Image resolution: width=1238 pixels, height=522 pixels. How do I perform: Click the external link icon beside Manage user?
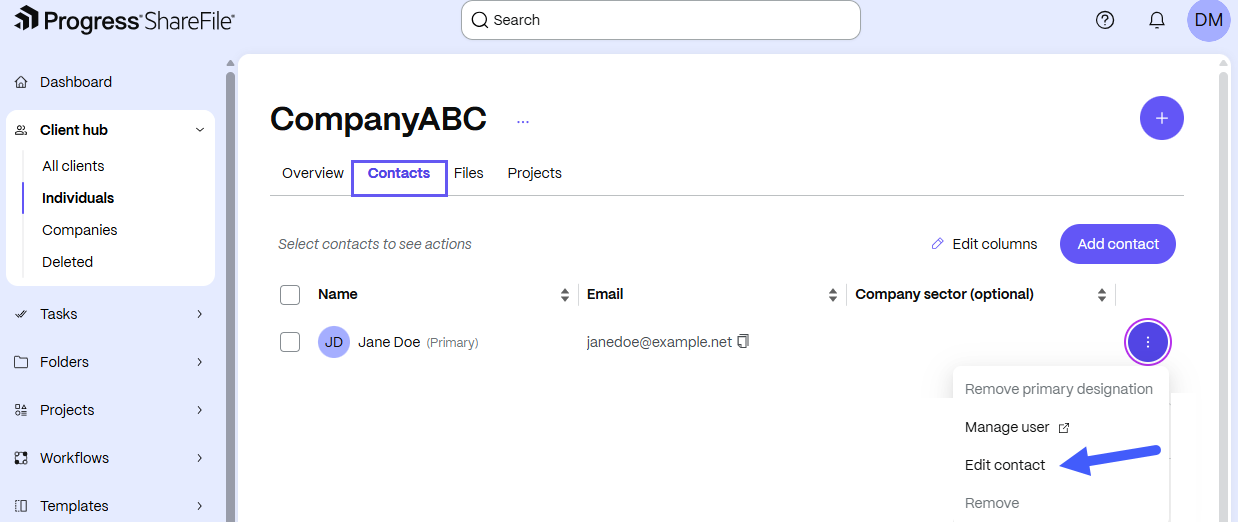coord(1064,428)
